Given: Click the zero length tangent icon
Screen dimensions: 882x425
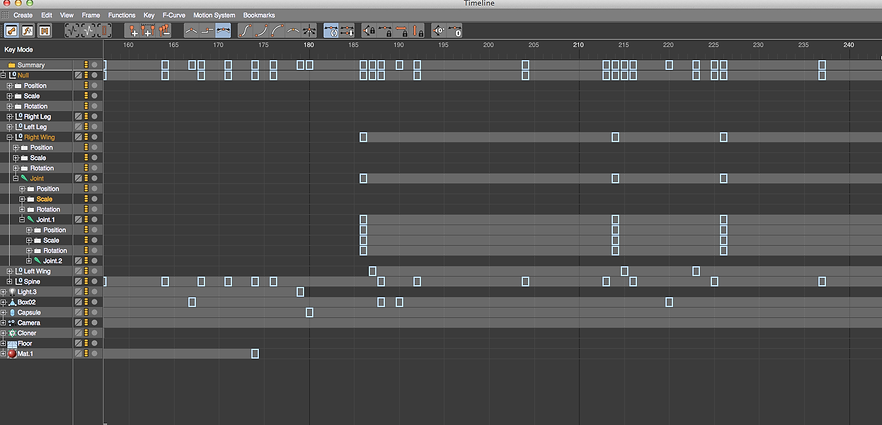Looking at the screenshot, I should tap(454, 30).
